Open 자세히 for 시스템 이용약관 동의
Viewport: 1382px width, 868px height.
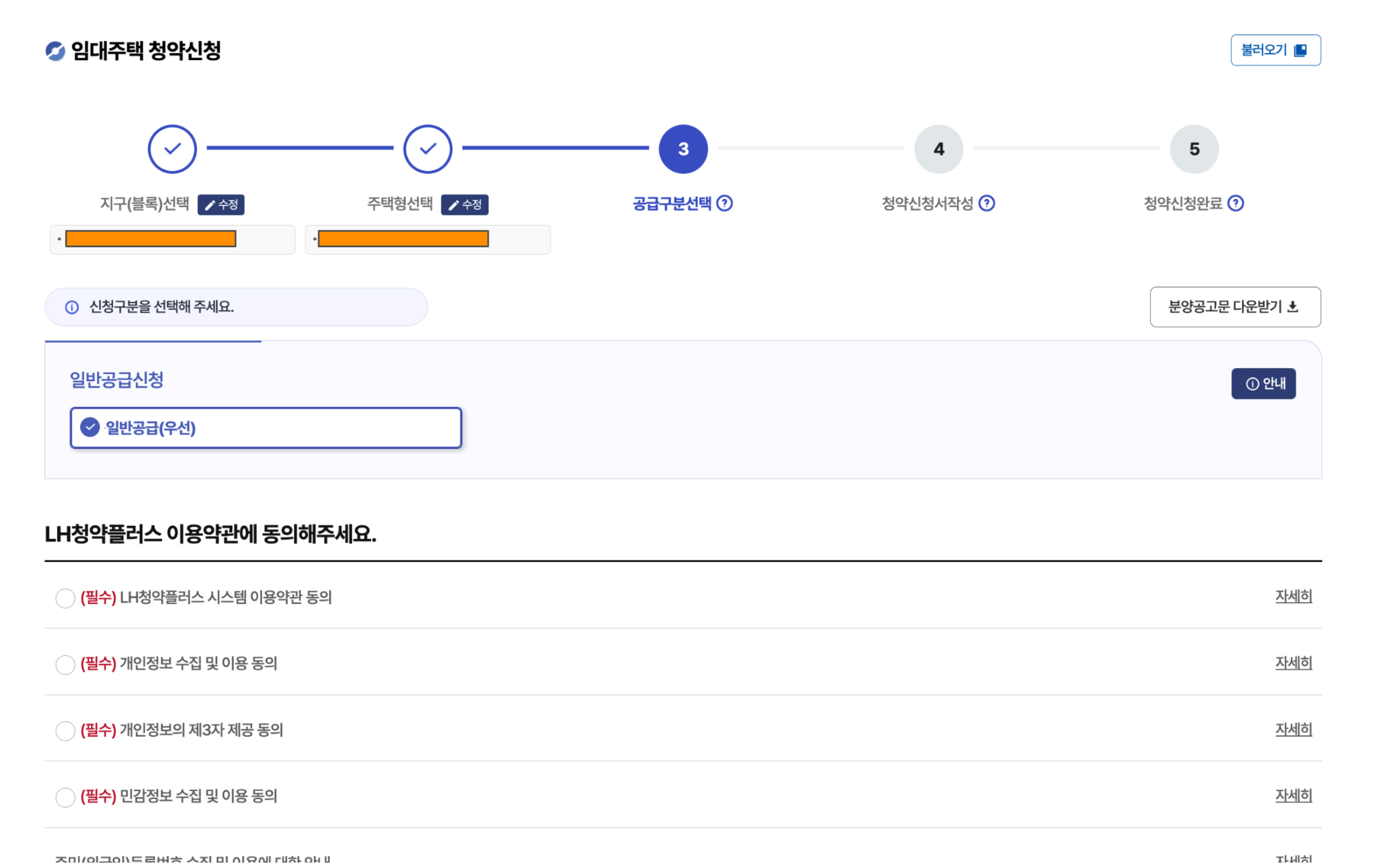(1293, 596)
